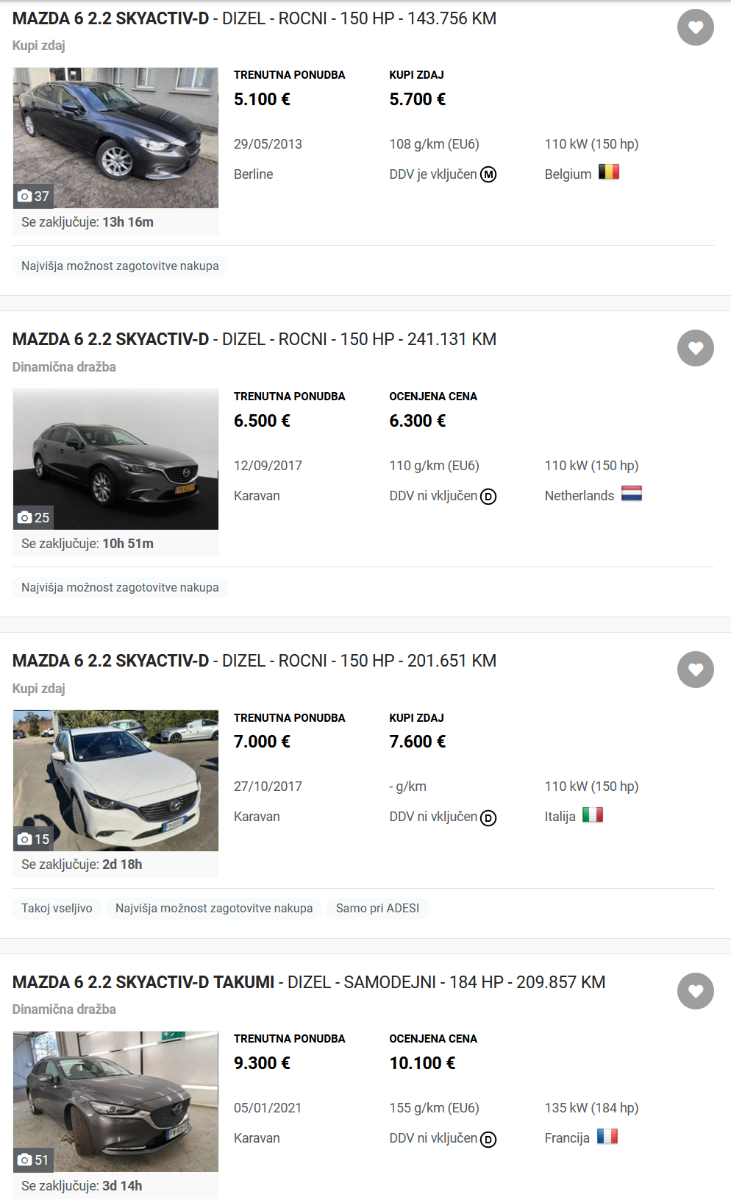
Task: Click the D VAT icon on Francija listing
Action: [x=488, y=1139]
